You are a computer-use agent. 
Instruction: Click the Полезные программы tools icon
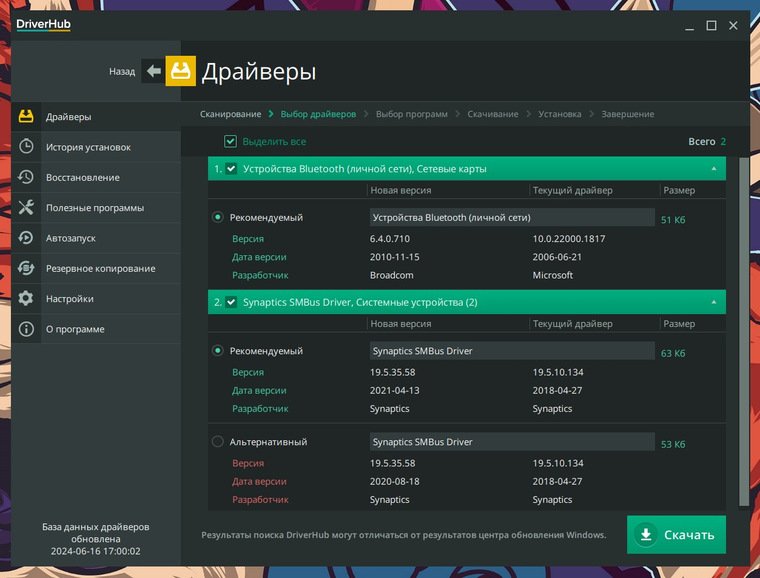(26, 207)
